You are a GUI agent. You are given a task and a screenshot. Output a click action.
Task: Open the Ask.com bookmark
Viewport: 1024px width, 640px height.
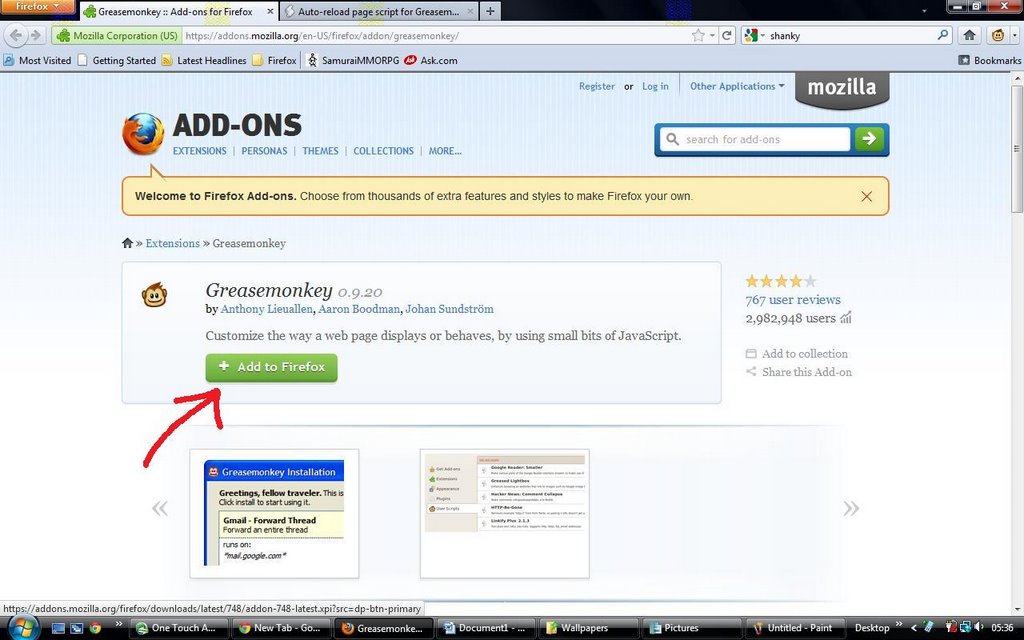pos(430,60)
